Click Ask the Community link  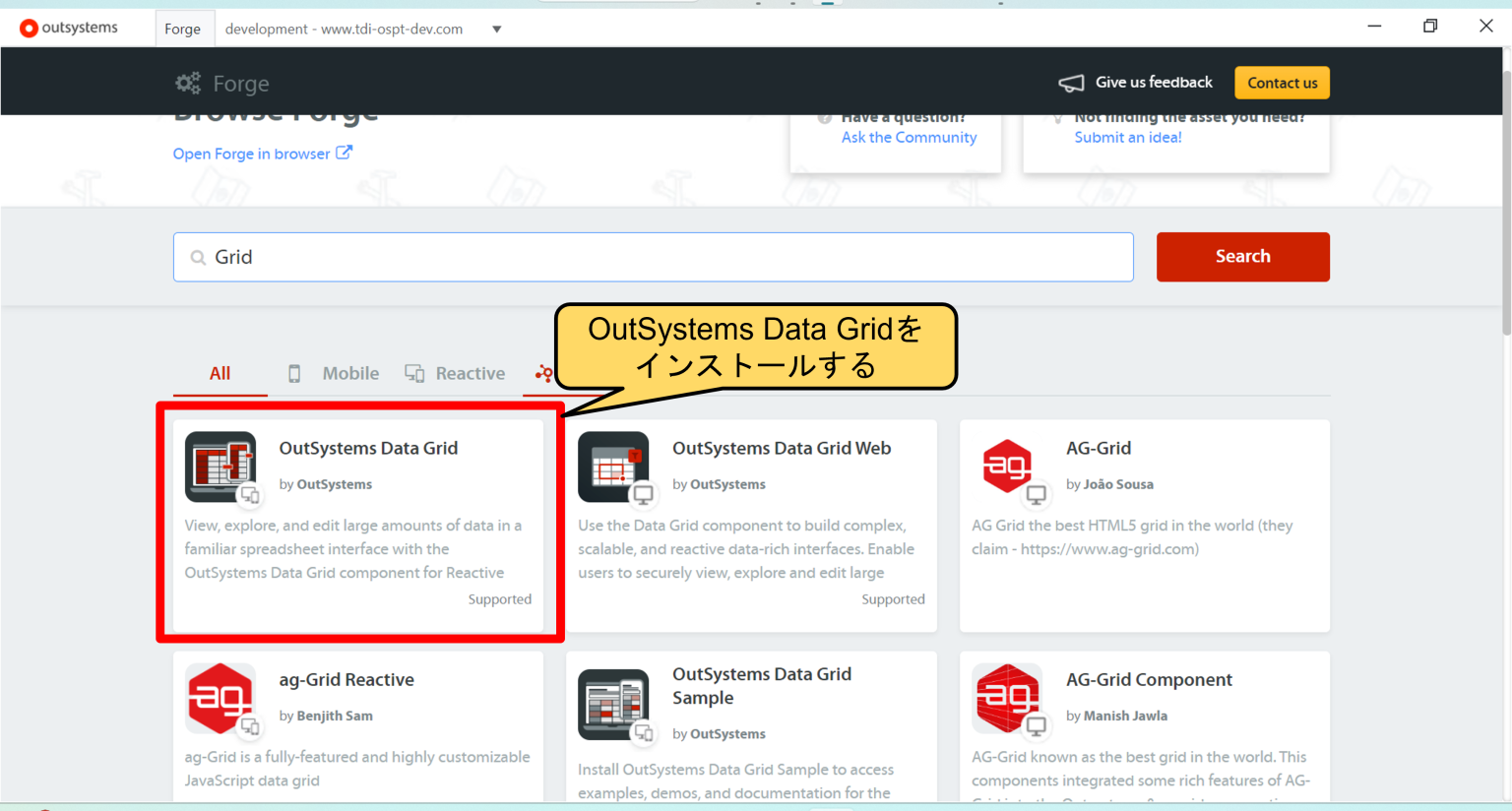(x=908, y=137)
